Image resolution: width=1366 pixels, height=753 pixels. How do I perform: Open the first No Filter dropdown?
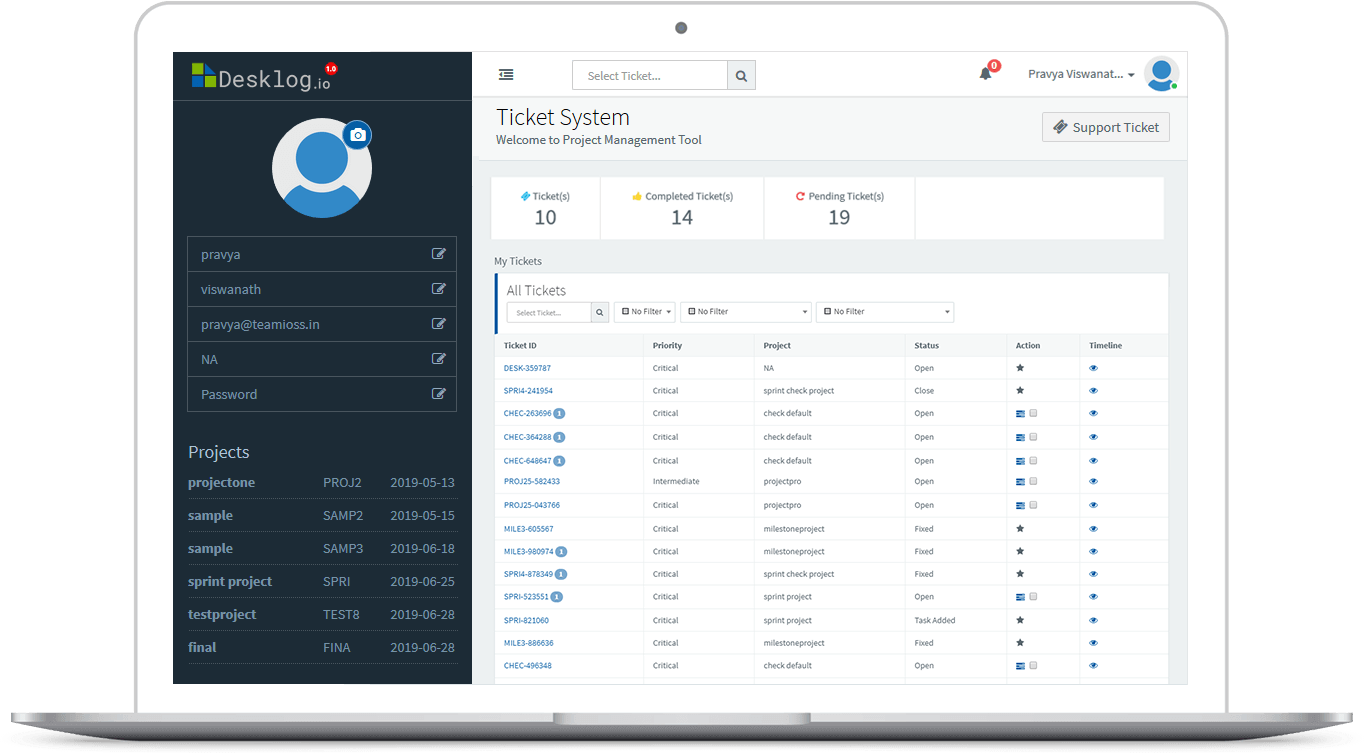644,312
